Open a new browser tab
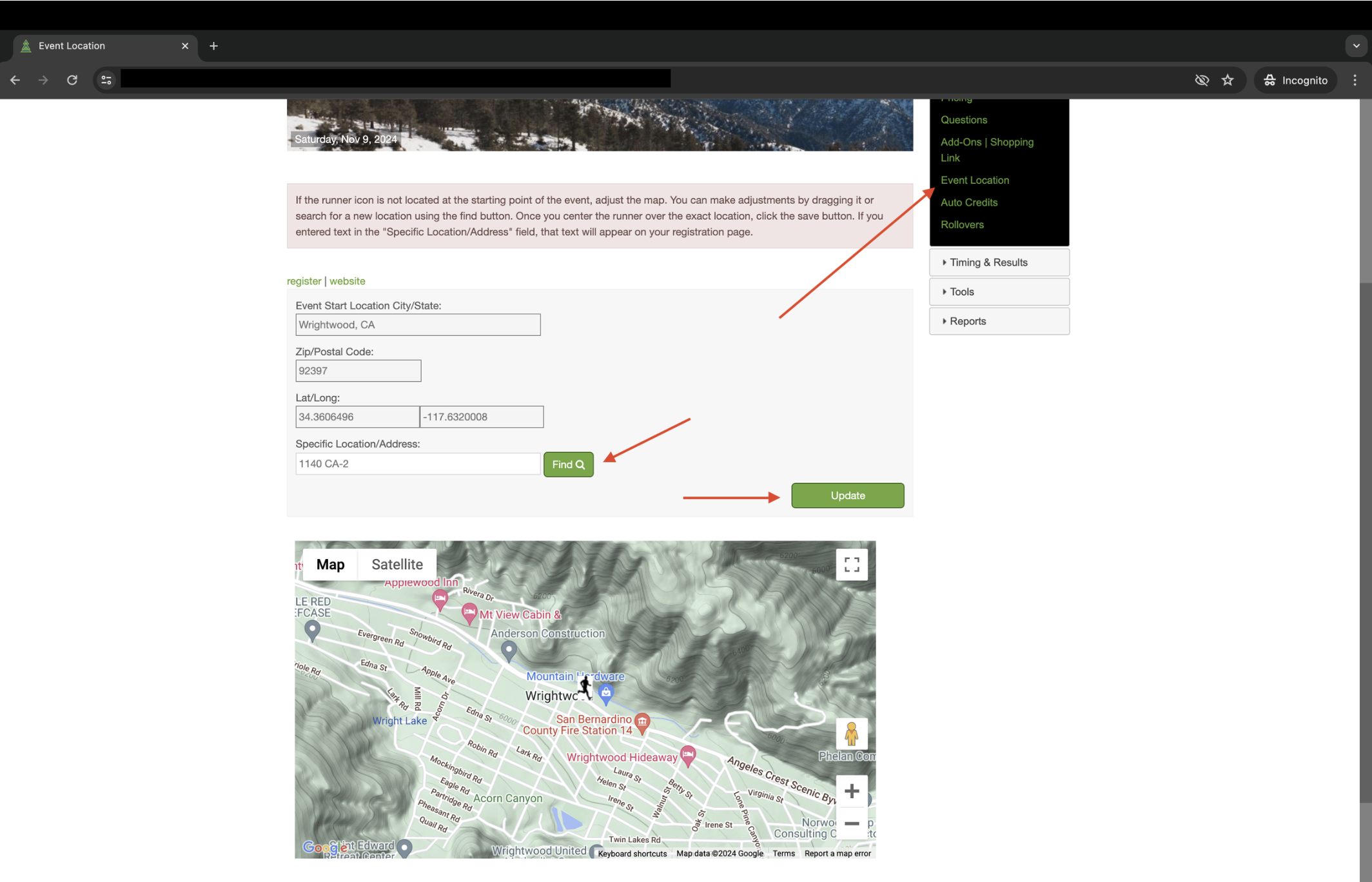1372x882 pixels. point(213,46)
